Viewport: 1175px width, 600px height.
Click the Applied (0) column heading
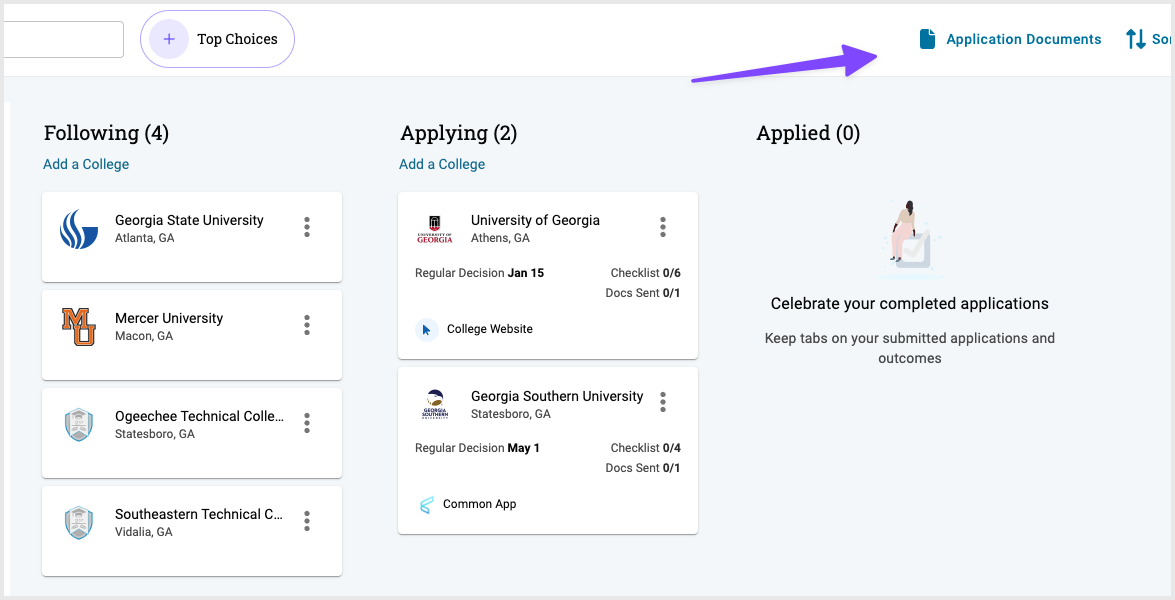[x=808, y=133]
